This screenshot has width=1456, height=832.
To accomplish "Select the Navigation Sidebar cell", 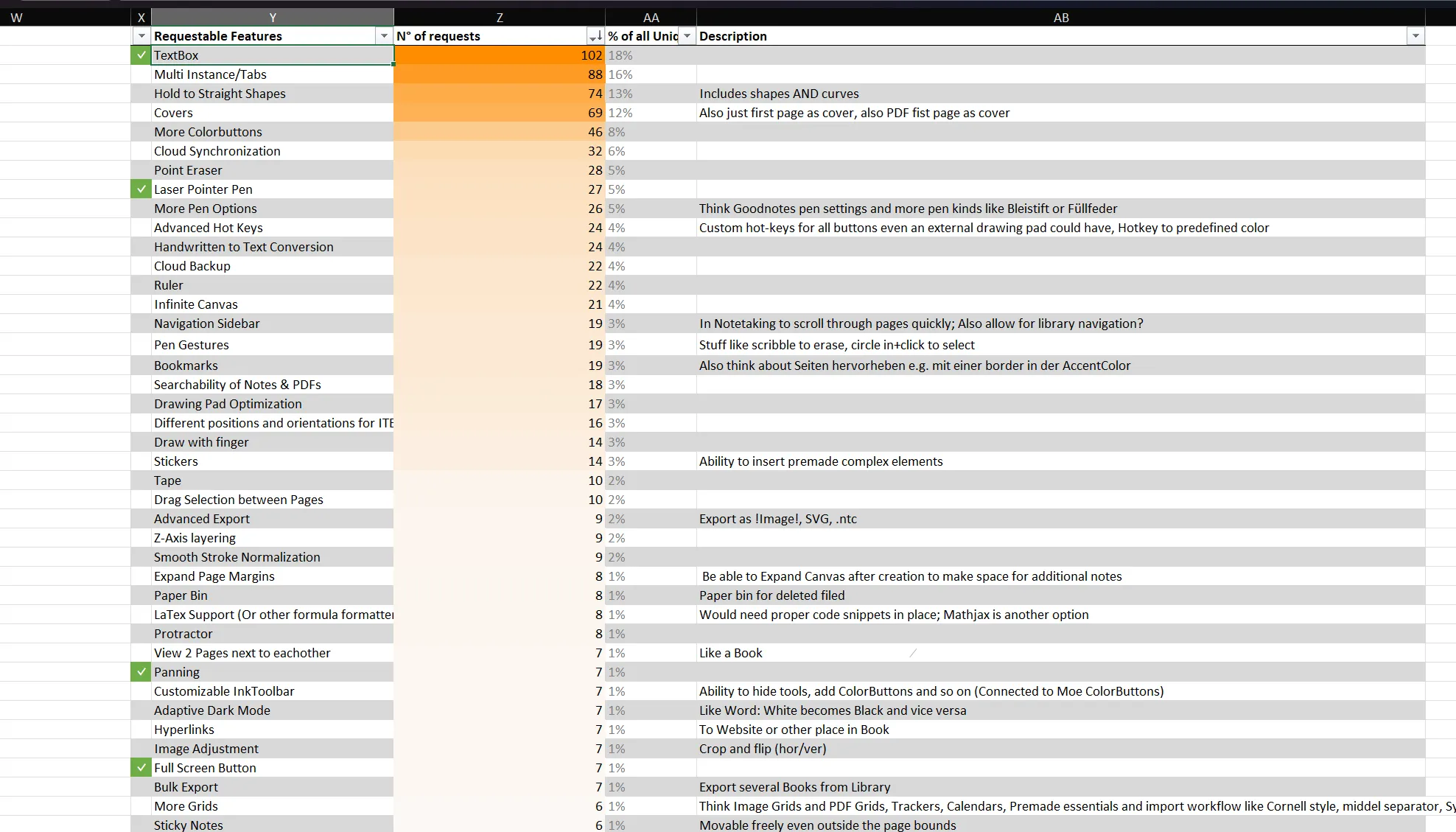I will (x=273, y=324).
